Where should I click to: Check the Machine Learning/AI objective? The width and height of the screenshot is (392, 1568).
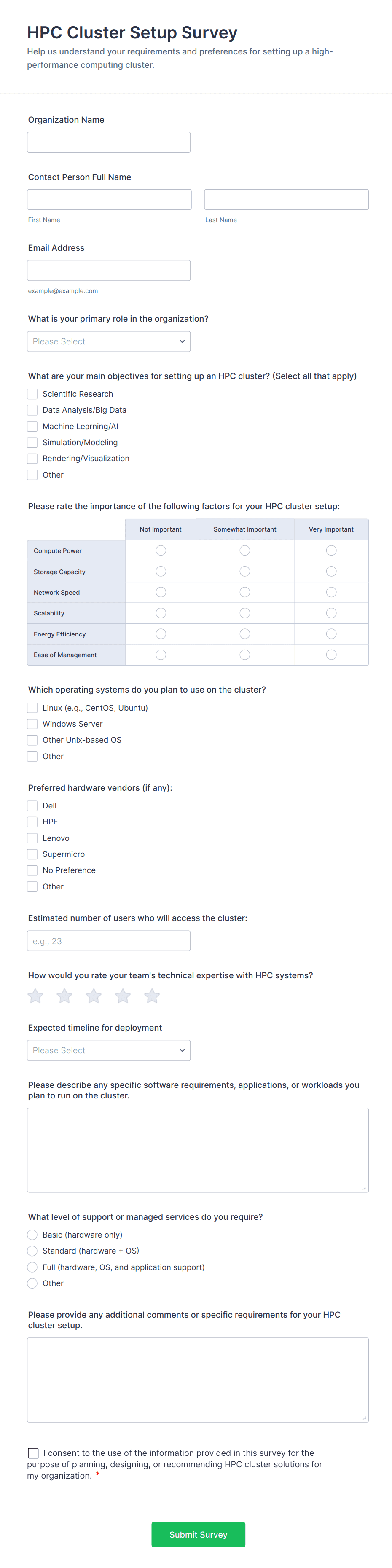[32, 426]
